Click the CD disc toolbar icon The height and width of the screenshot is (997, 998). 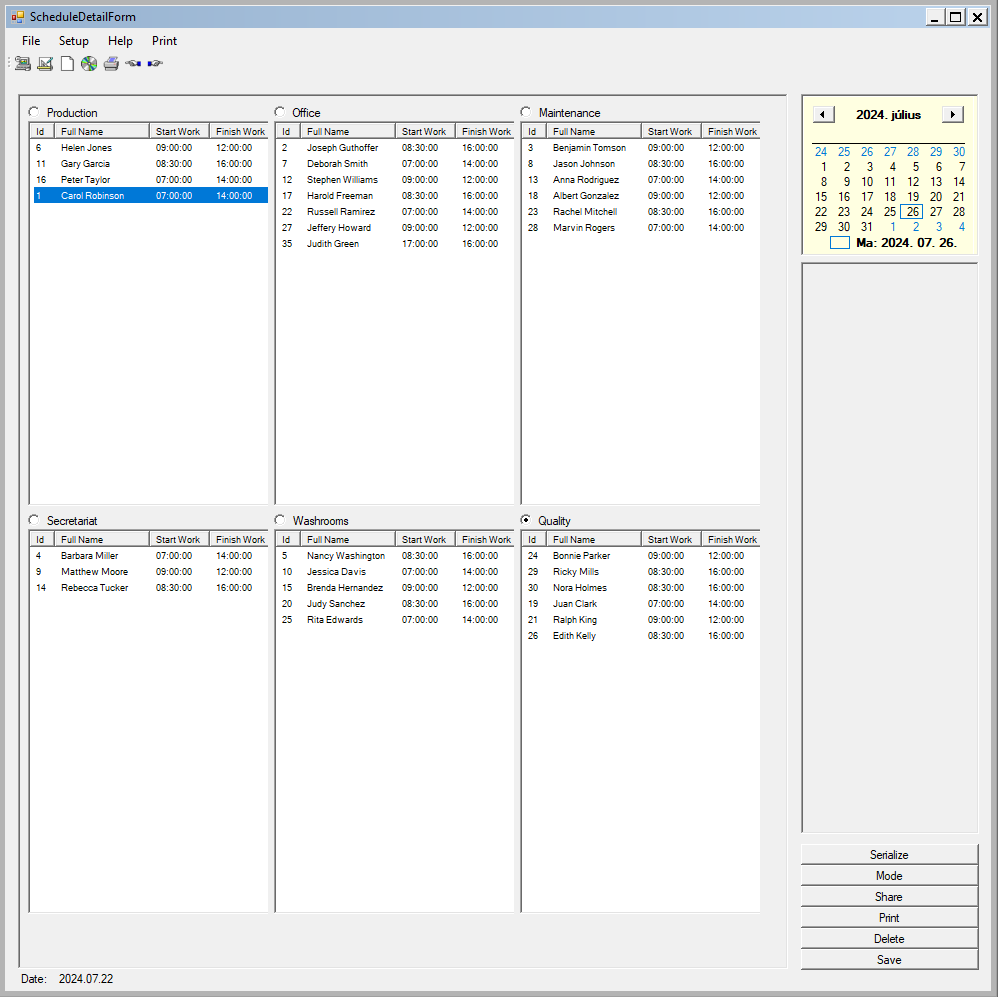(89, 64)
